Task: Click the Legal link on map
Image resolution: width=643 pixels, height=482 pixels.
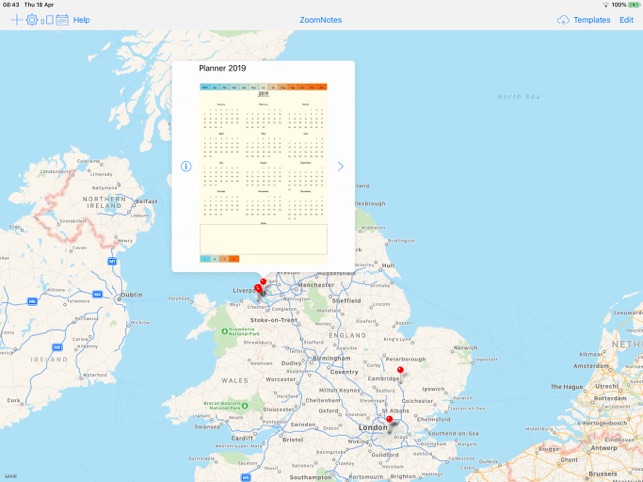Action: (10, 476)
